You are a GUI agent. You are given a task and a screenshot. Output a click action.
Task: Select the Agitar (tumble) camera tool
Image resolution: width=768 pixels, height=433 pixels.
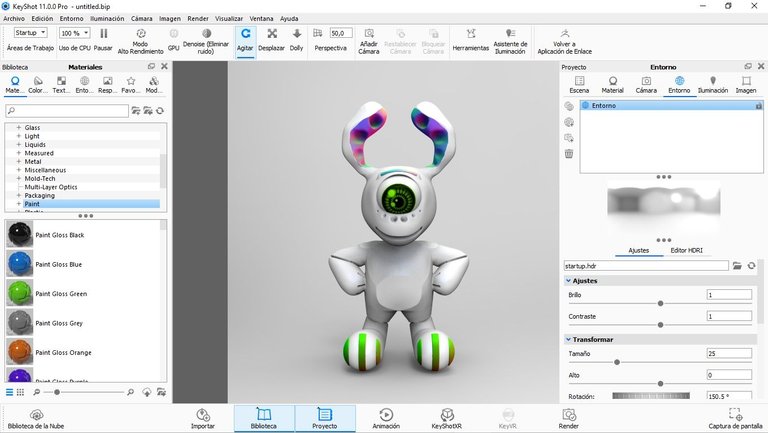pos(245,40)
